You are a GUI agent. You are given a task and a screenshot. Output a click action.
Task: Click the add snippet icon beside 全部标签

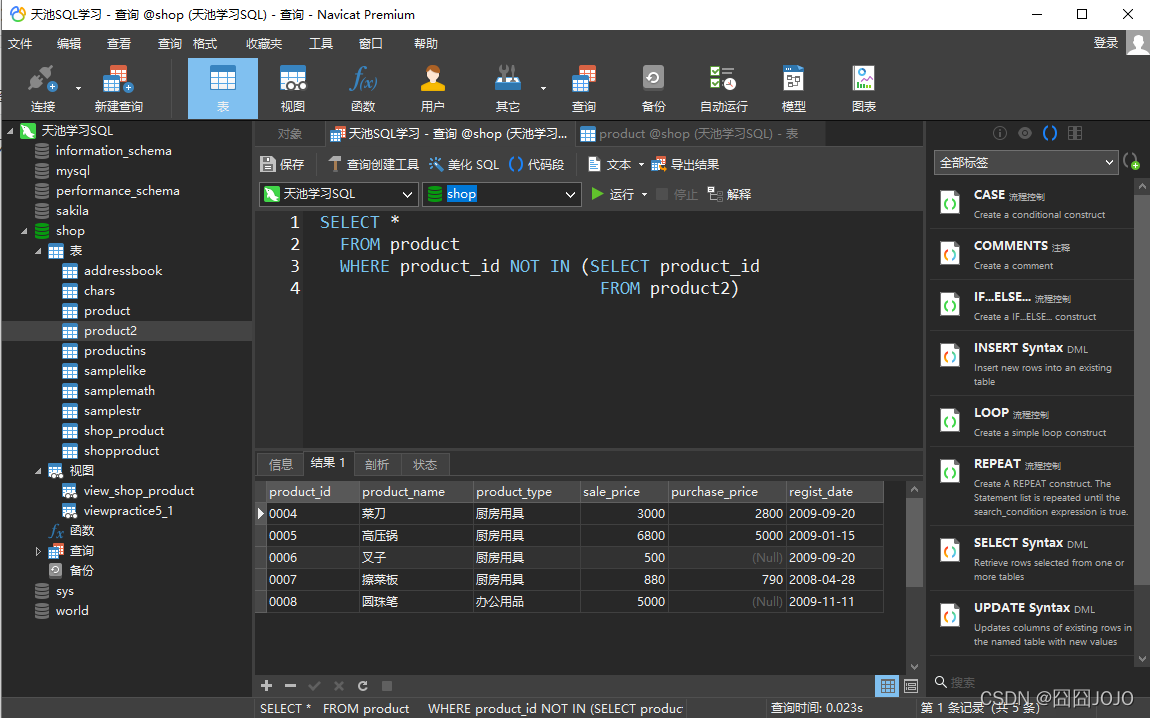click(1131, 161)
